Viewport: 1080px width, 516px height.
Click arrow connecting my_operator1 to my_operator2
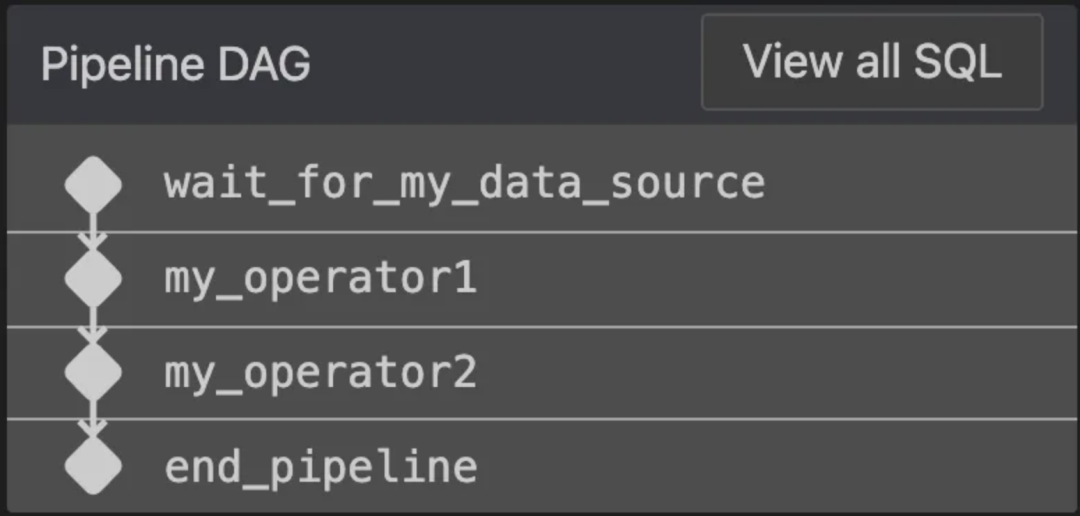click(x=93, y=326)
